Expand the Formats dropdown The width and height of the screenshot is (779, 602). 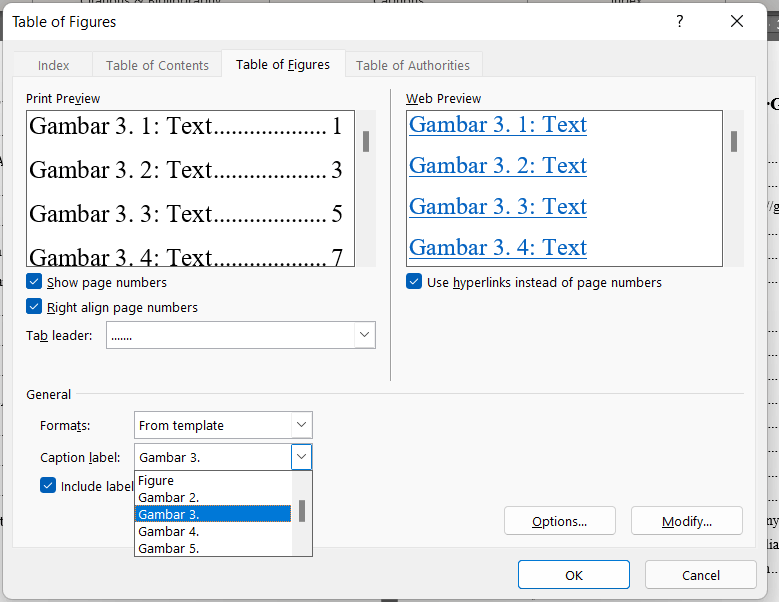301,425
